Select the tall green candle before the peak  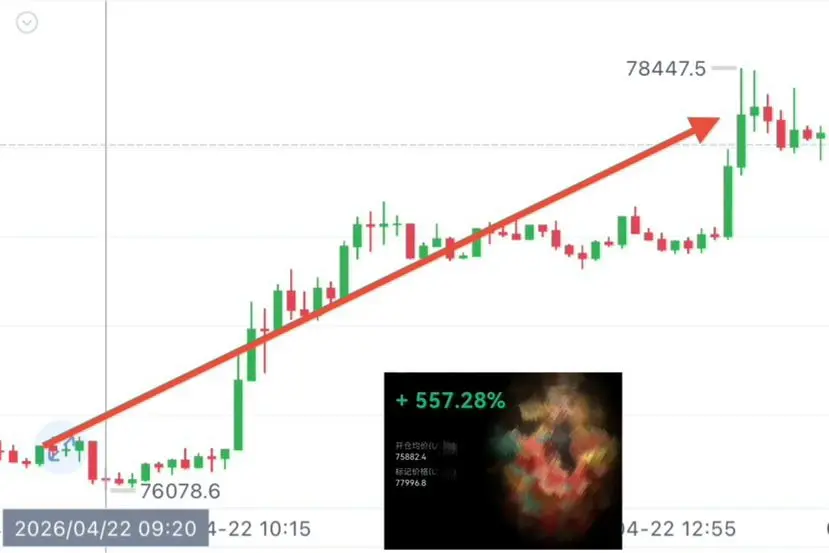(x=728, y=196)
